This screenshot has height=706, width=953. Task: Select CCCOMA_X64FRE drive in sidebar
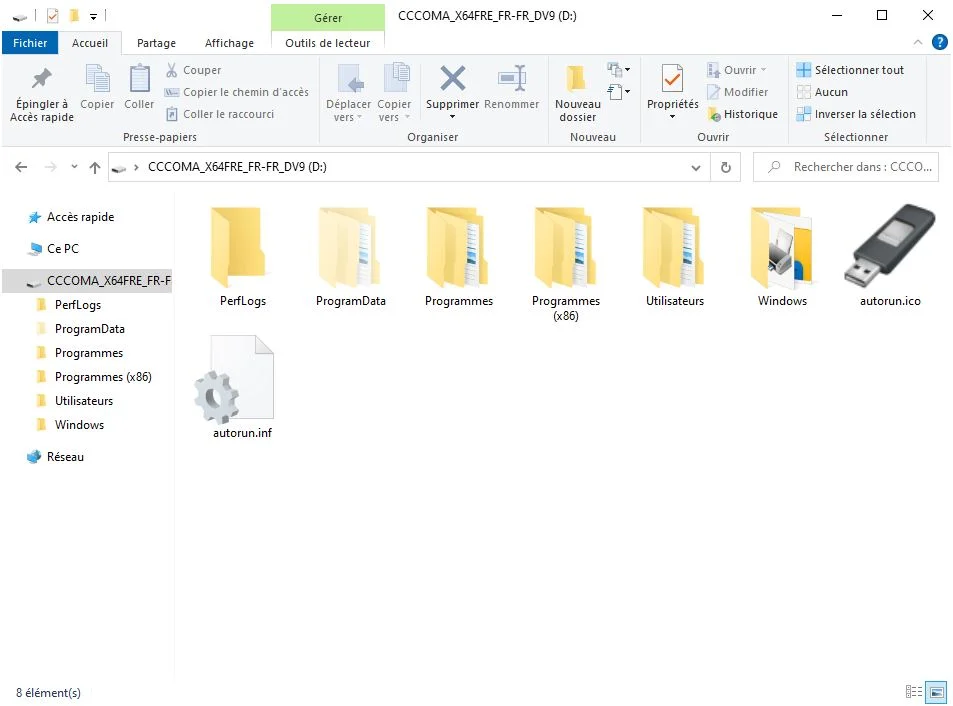[x=88, y=281]
